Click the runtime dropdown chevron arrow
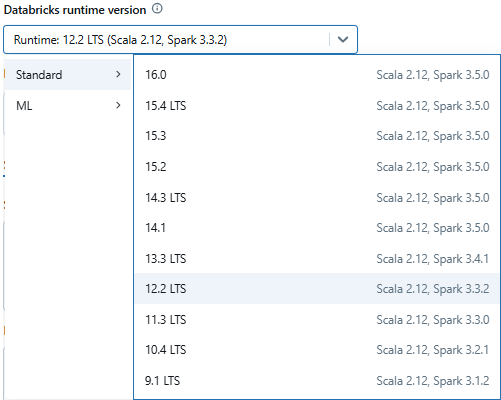501x400 pixels. (x=343, y=40)
